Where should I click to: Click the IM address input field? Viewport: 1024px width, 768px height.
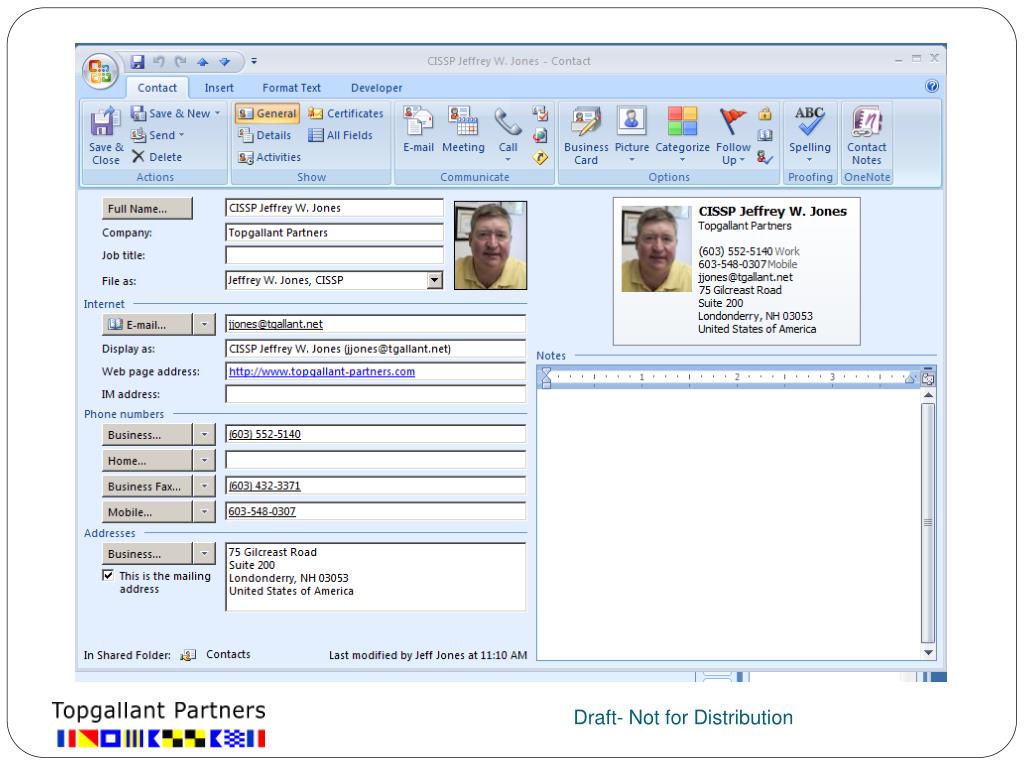coord(376,394)
